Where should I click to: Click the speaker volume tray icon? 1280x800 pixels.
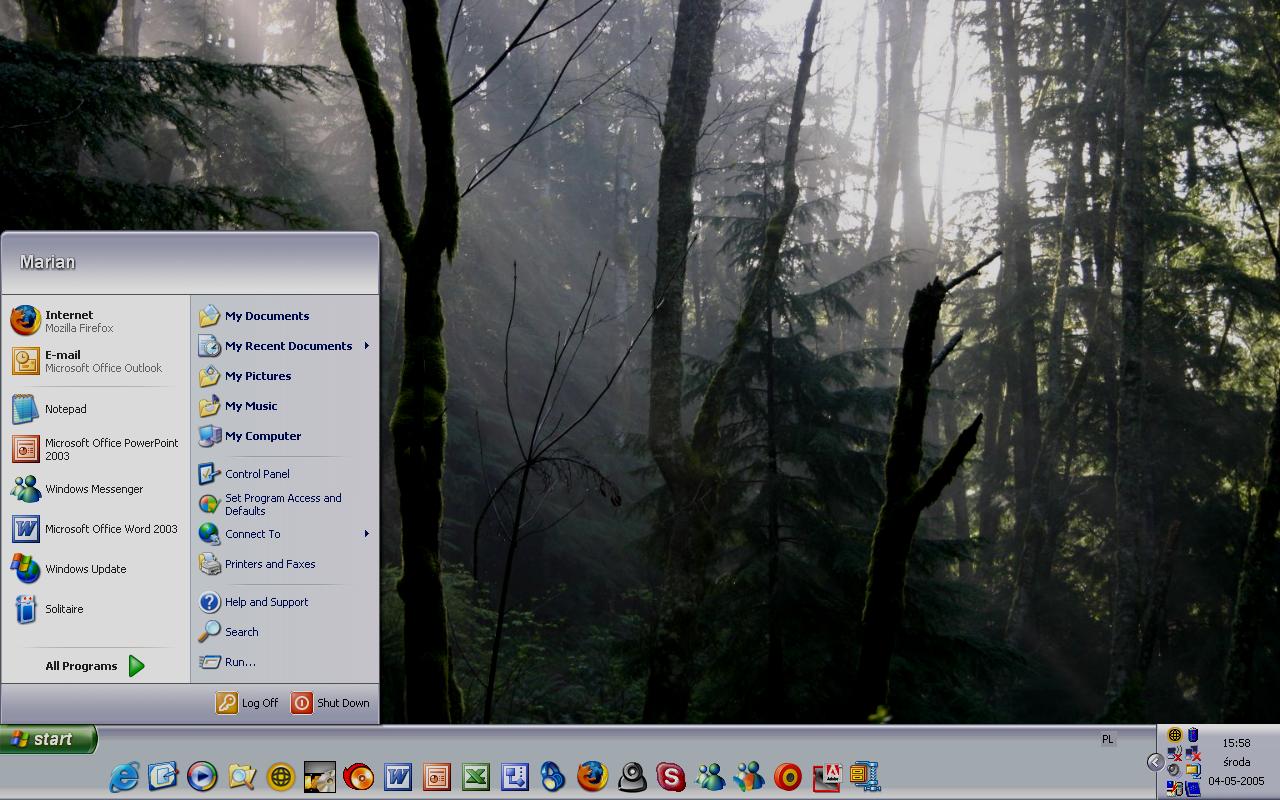tap(1174, 770)
